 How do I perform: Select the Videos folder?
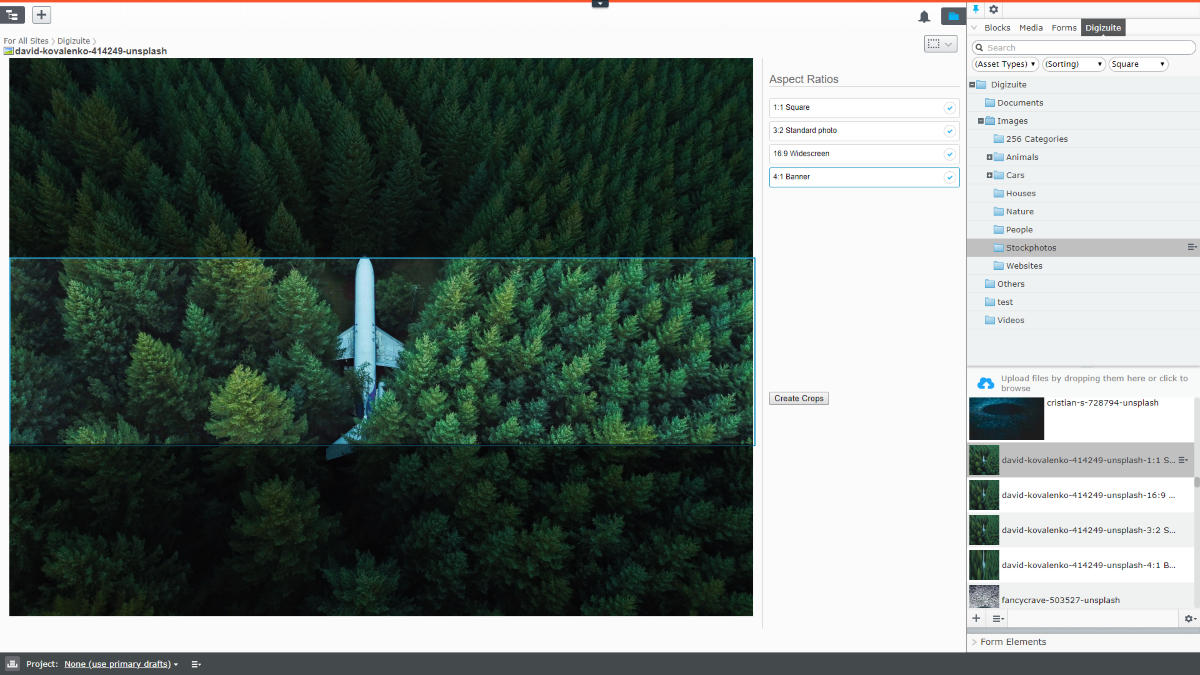(1010, 320)
